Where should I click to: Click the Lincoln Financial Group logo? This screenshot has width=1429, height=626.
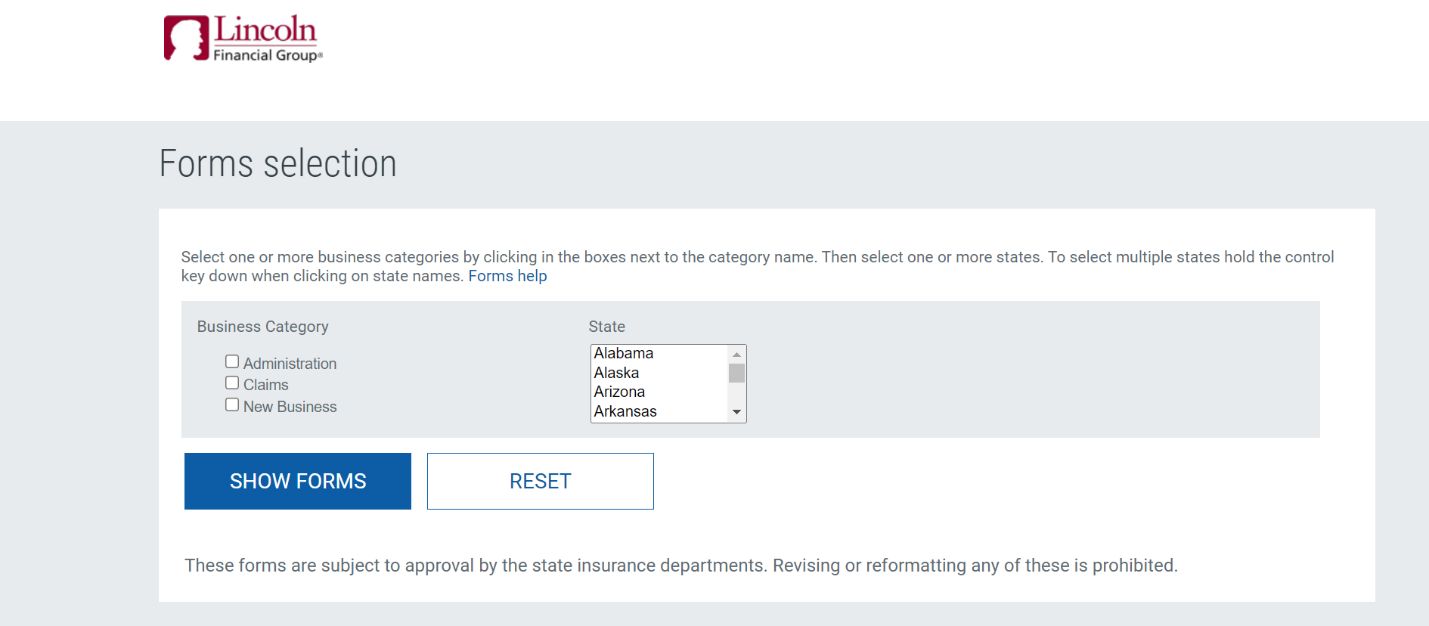(x=243, y=40)
